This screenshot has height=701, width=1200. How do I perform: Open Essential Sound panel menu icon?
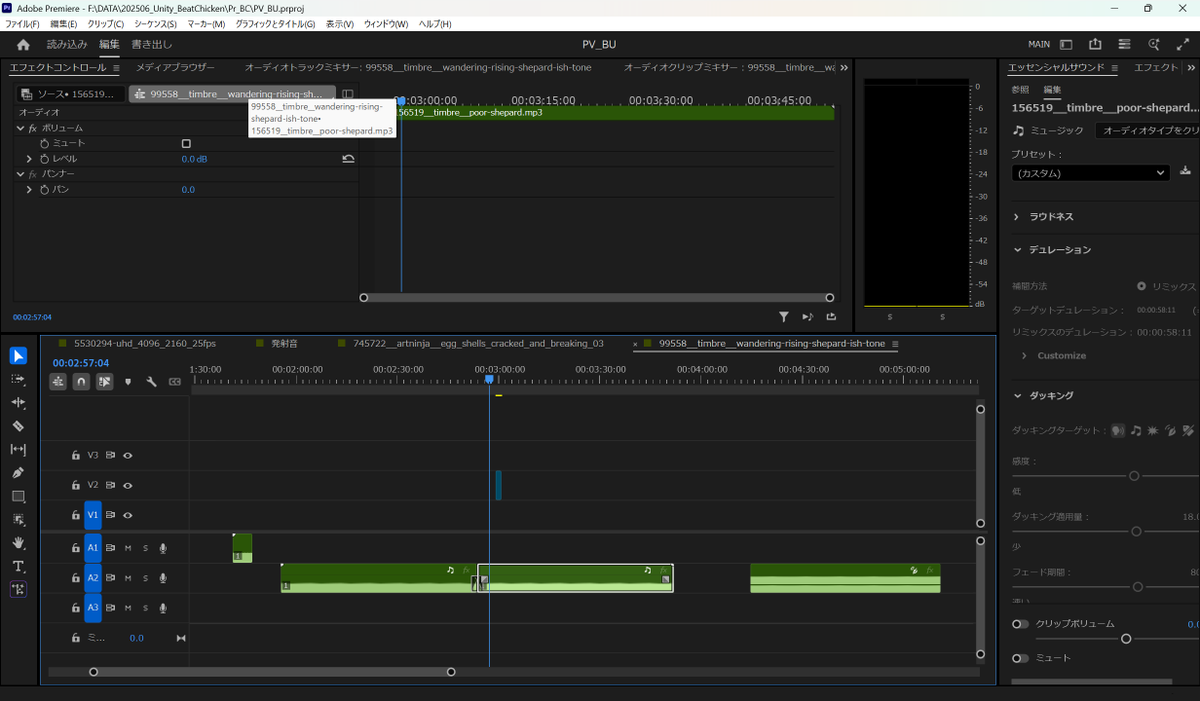(x=1113, y=68)
